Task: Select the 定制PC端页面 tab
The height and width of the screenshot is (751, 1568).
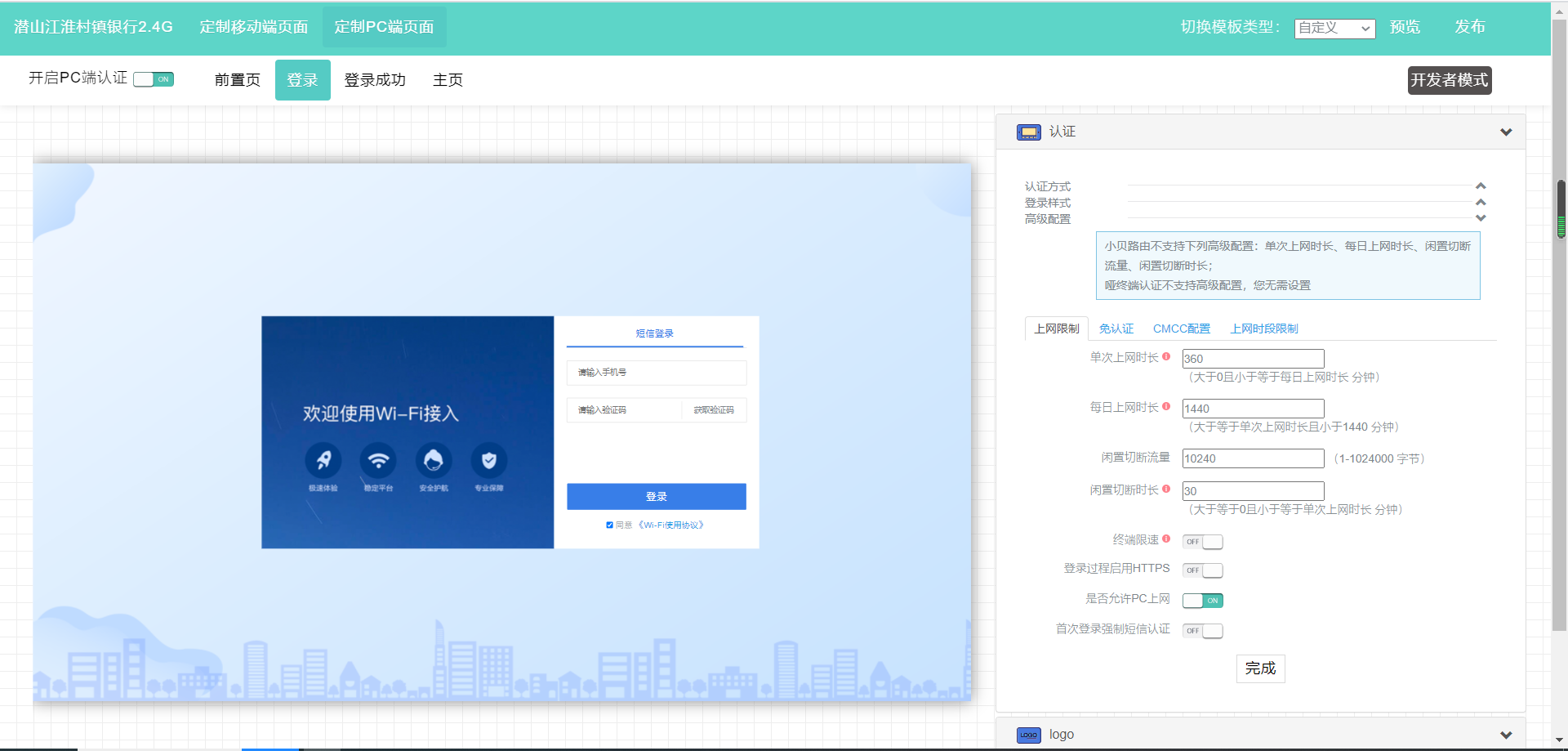Action: point(385,27)
